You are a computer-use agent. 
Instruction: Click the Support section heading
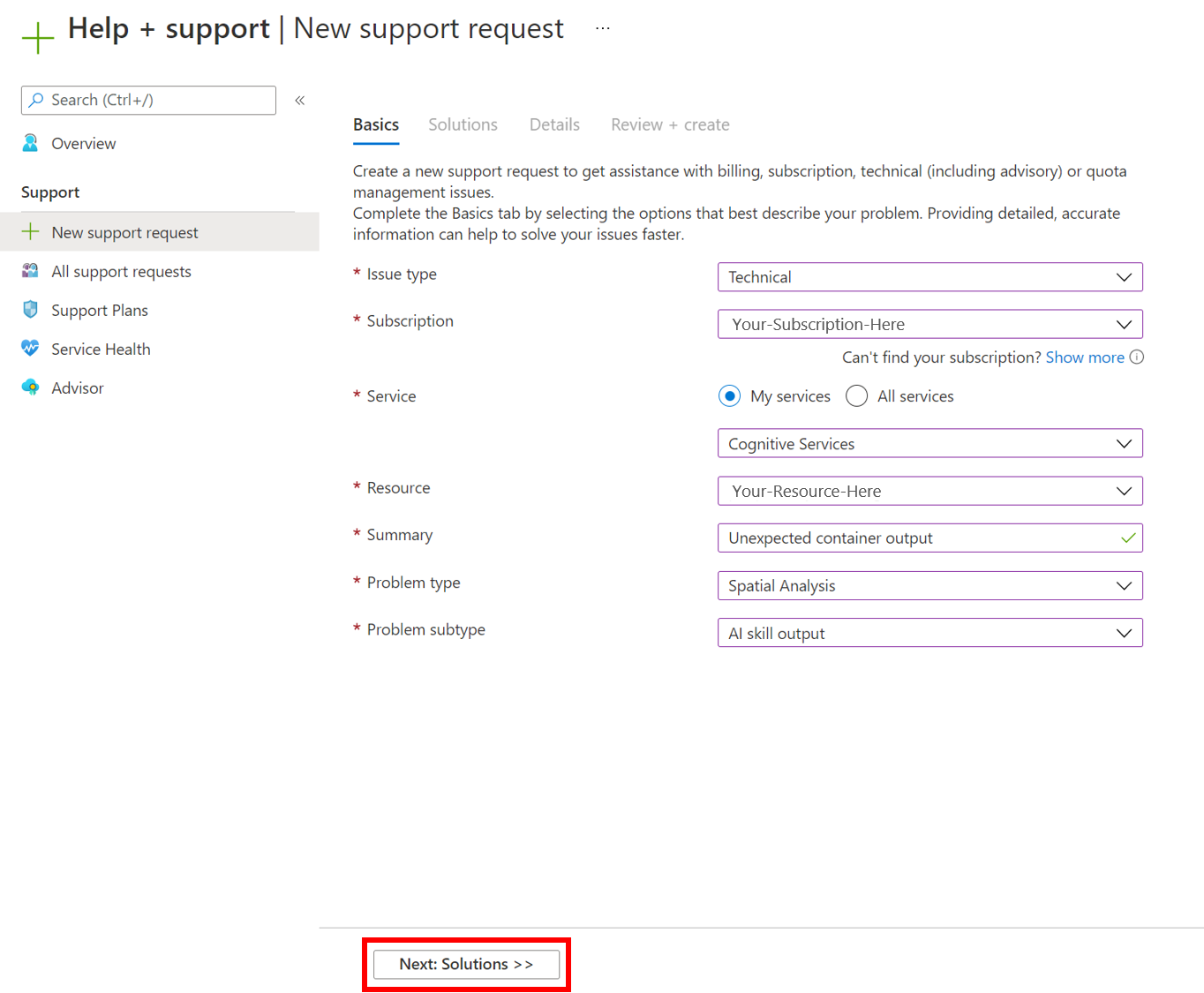coord(50,192)
